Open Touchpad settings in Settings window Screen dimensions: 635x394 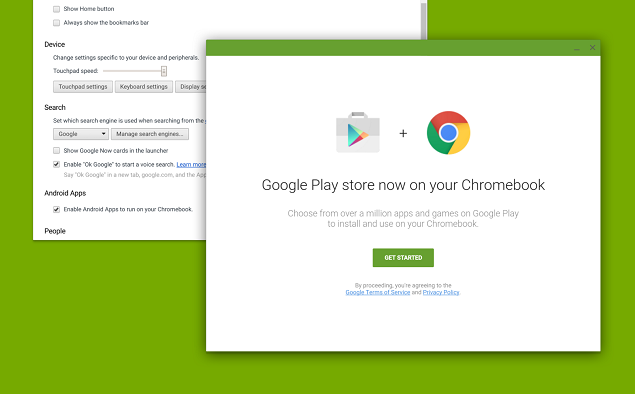point(83,87)
